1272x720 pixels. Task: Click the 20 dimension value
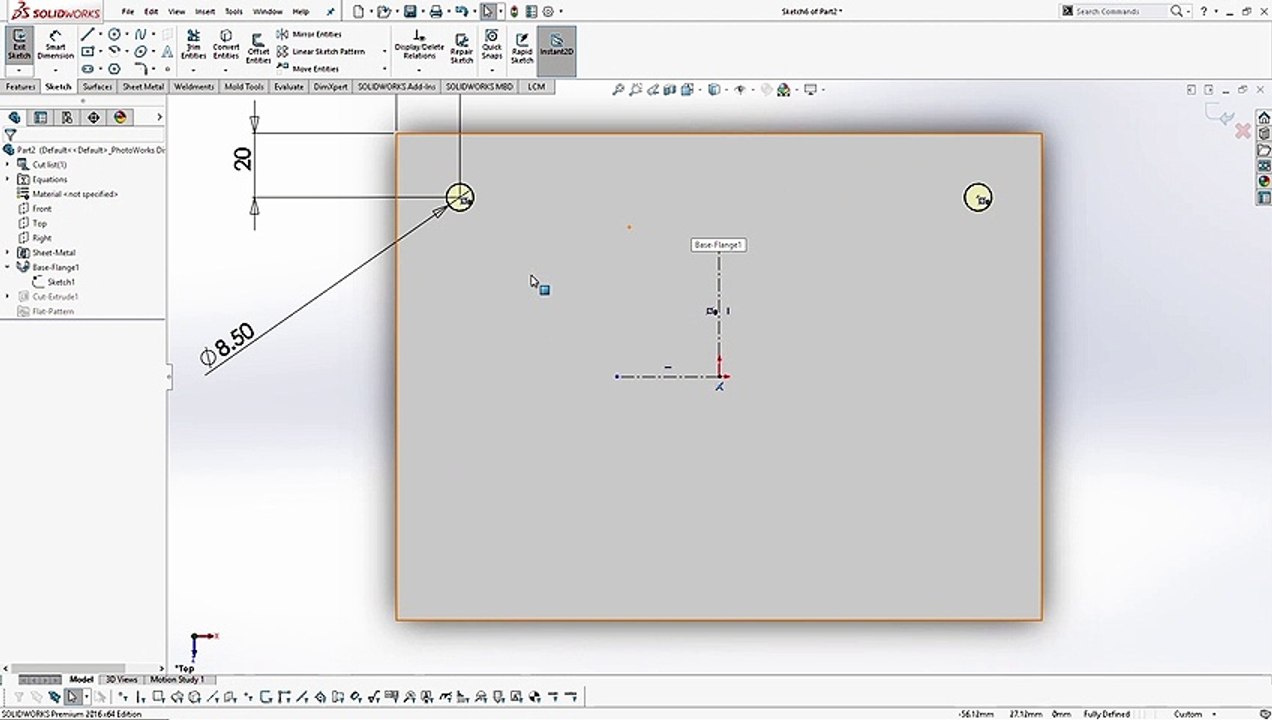click(x=243, y=158)
